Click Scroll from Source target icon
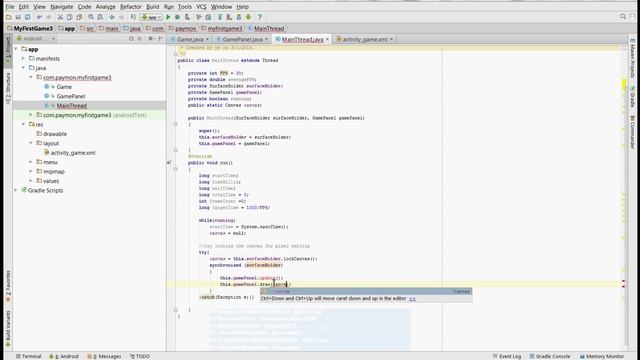640x360 pixels. point(131,39)
